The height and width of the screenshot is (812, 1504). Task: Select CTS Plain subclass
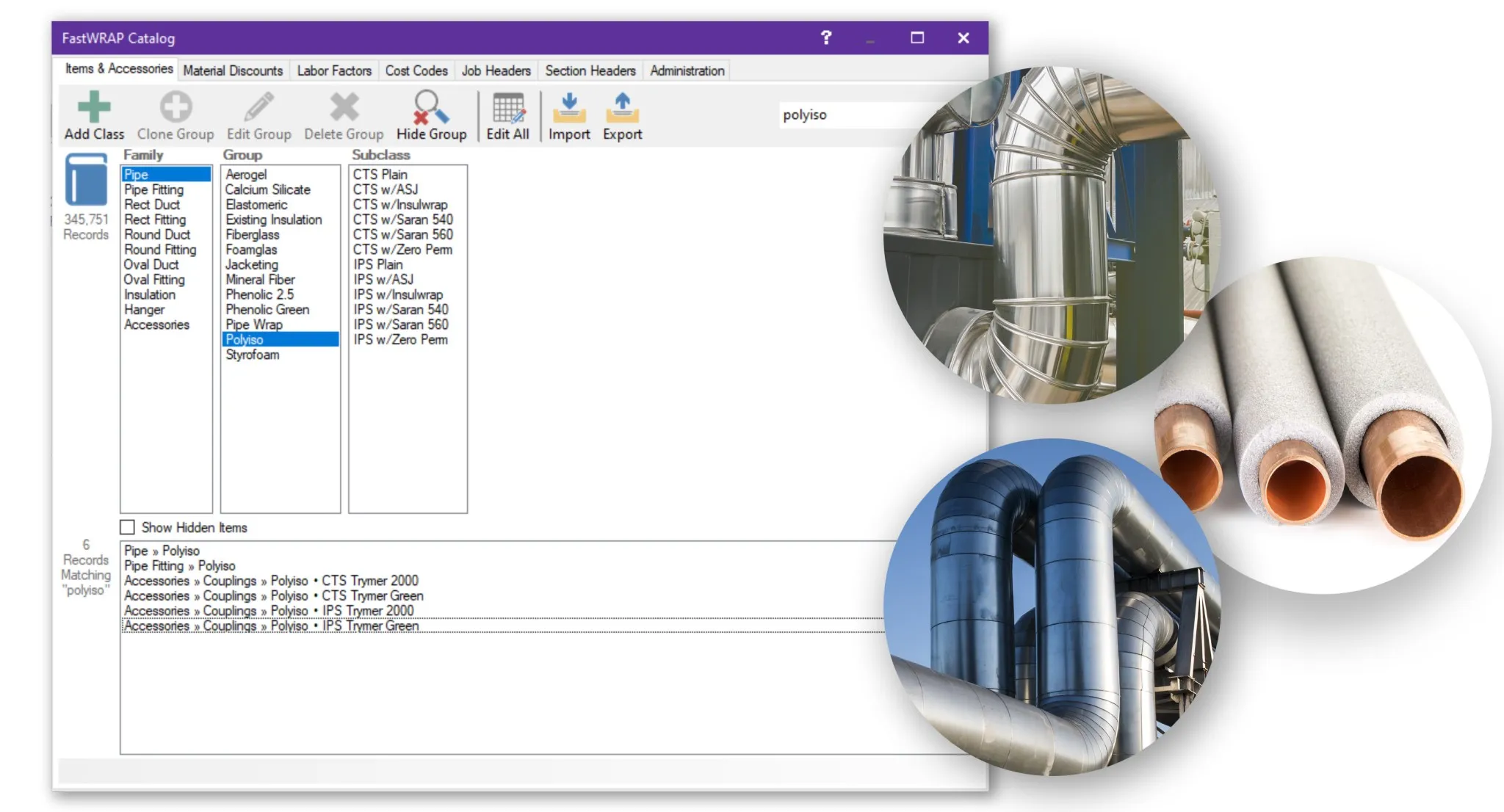(408, 174)
